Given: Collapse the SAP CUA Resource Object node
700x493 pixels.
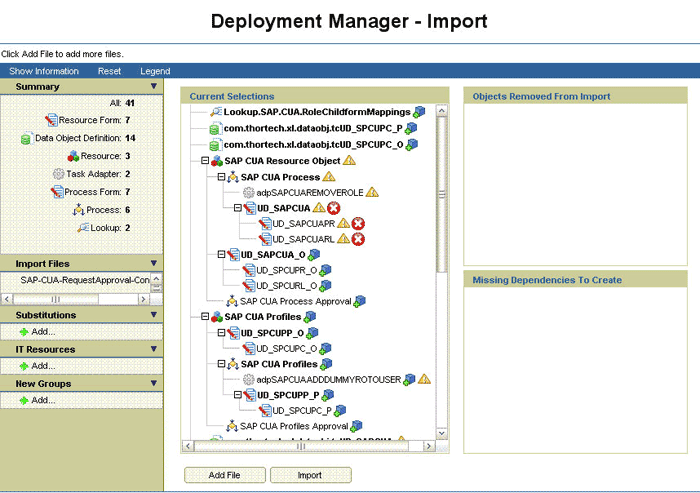Looking at the screenshot, I should point(205,160).
